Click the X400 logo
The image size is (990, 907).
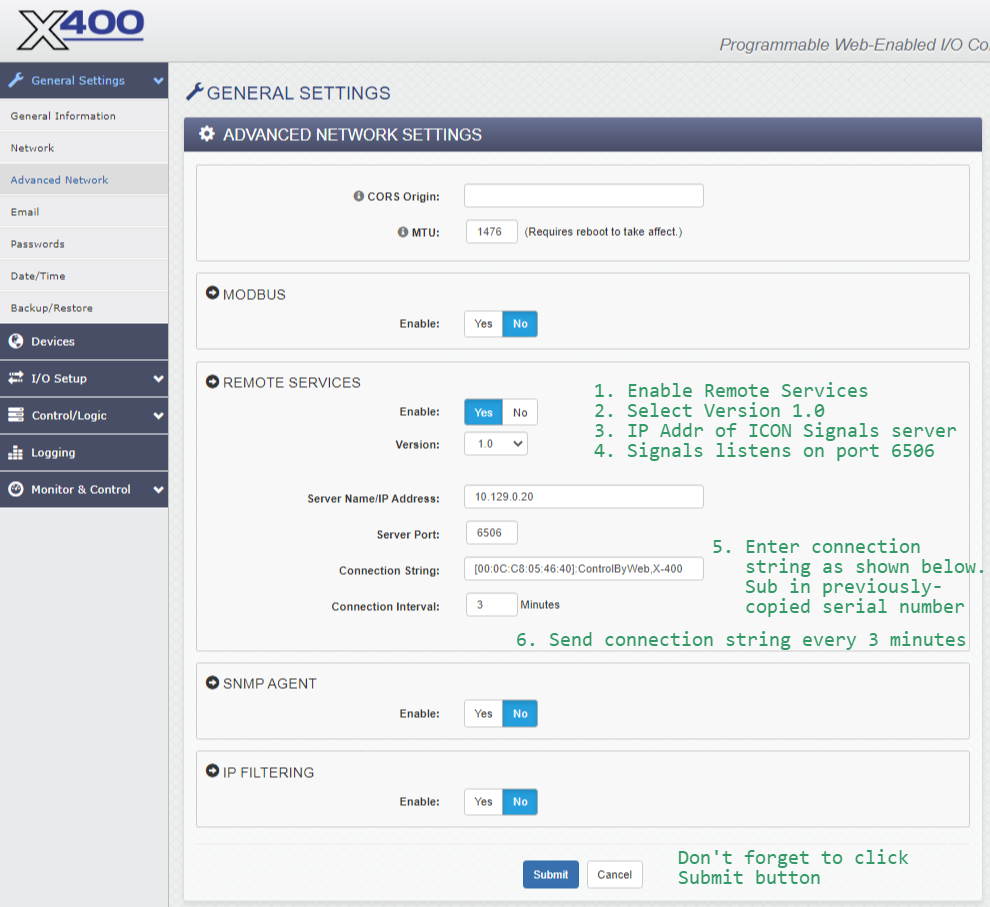coord(80,30)
